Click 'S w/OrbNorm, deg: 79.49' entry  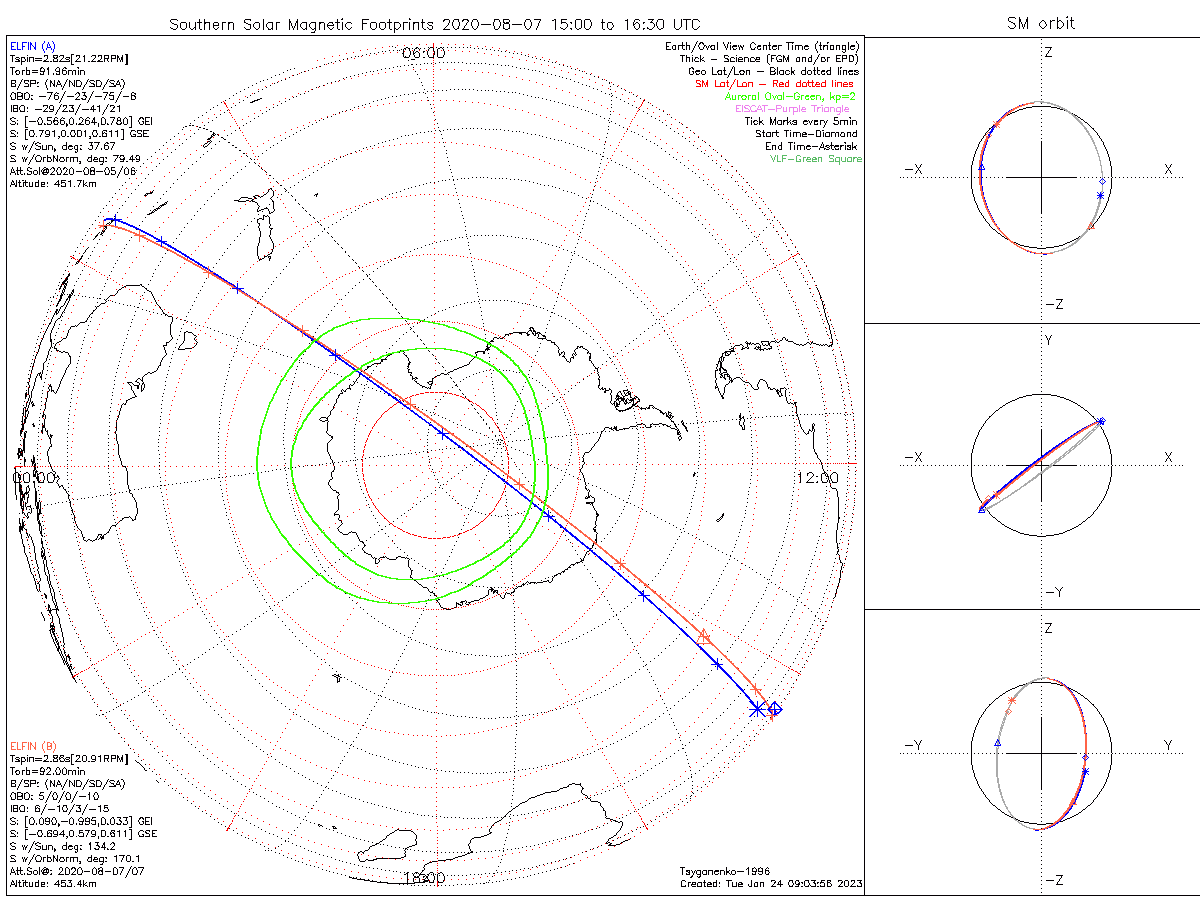pyautogui.click(x=74, y=159)
